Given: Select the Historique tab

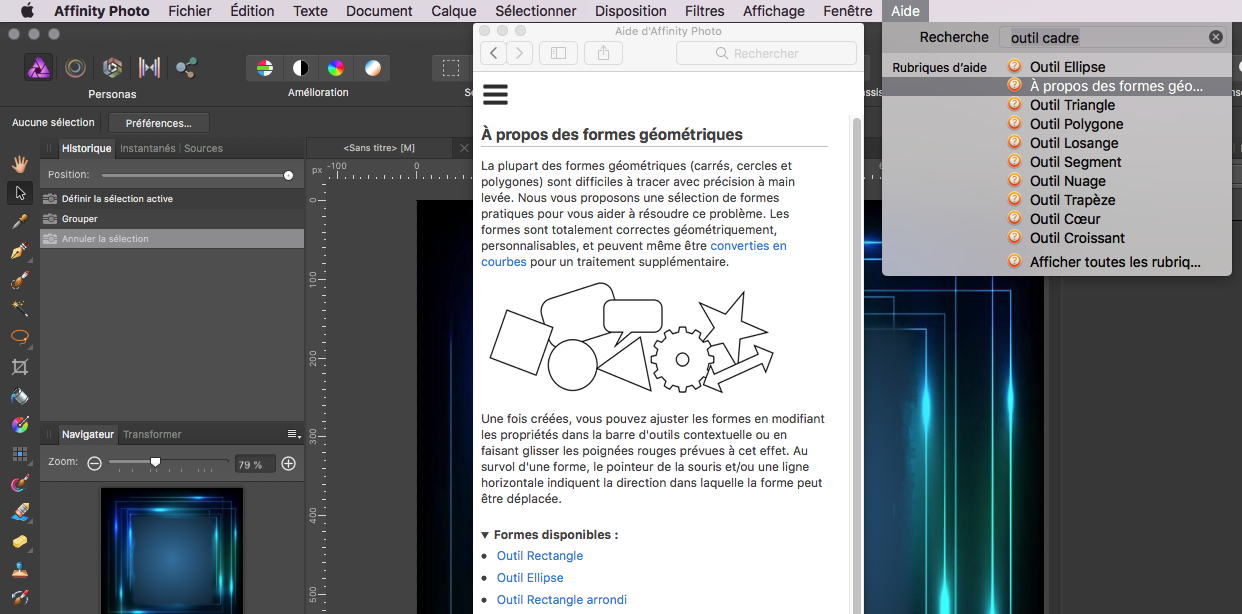Looking at the screenshot, I should point(87,148).
